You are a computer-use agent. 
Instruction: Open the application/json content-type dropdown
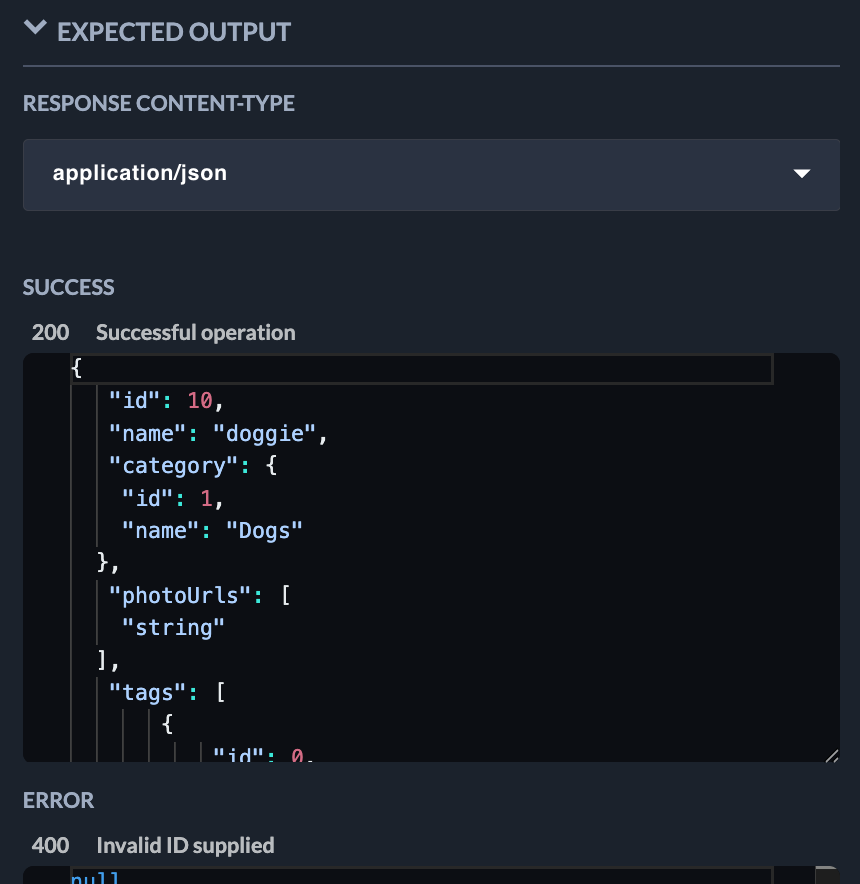point(430,174)
